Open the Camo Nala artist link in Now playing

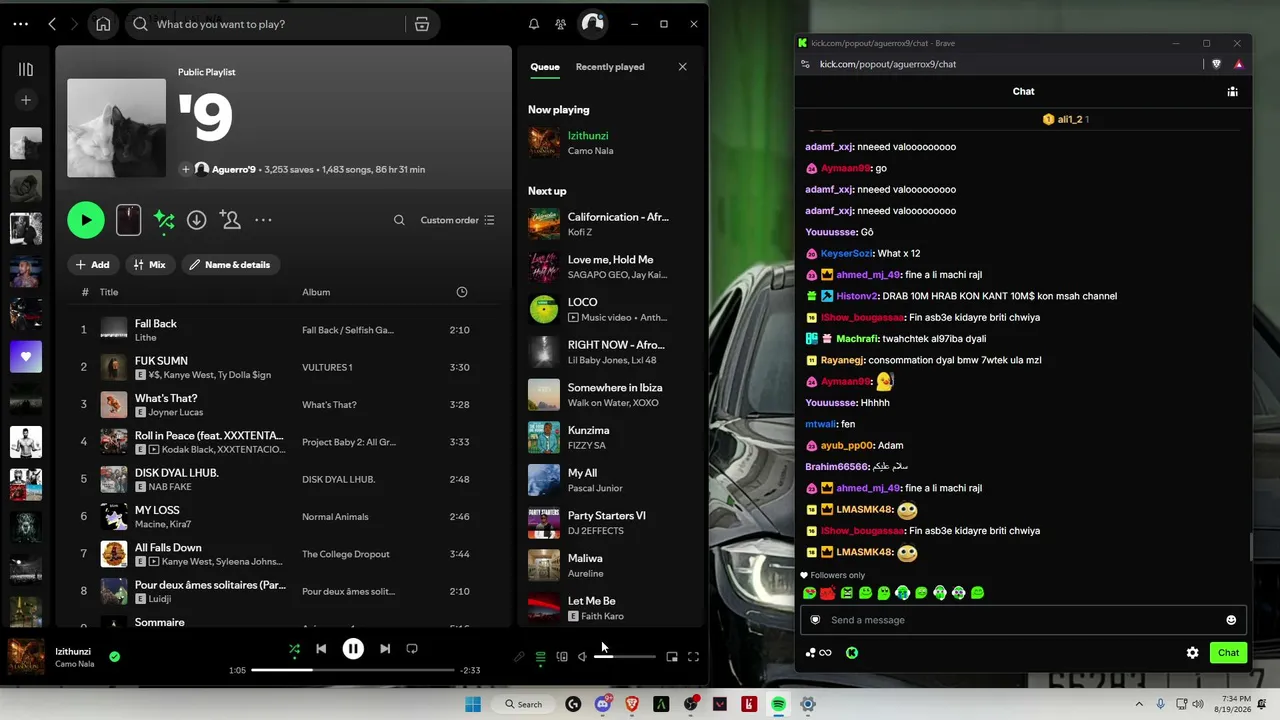click(x=591, y=151)
